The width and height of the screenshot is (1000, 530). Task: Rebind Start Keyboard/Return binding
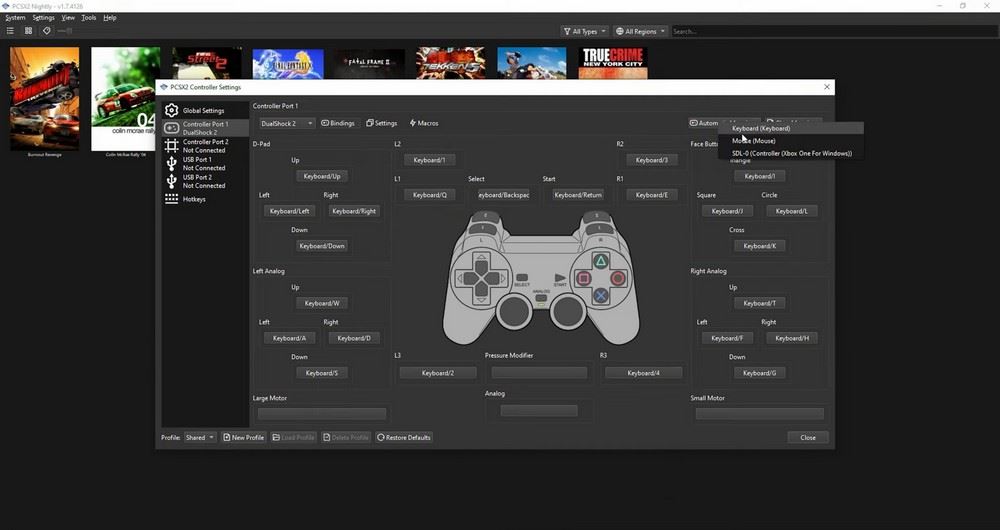[x=578, y=195]
